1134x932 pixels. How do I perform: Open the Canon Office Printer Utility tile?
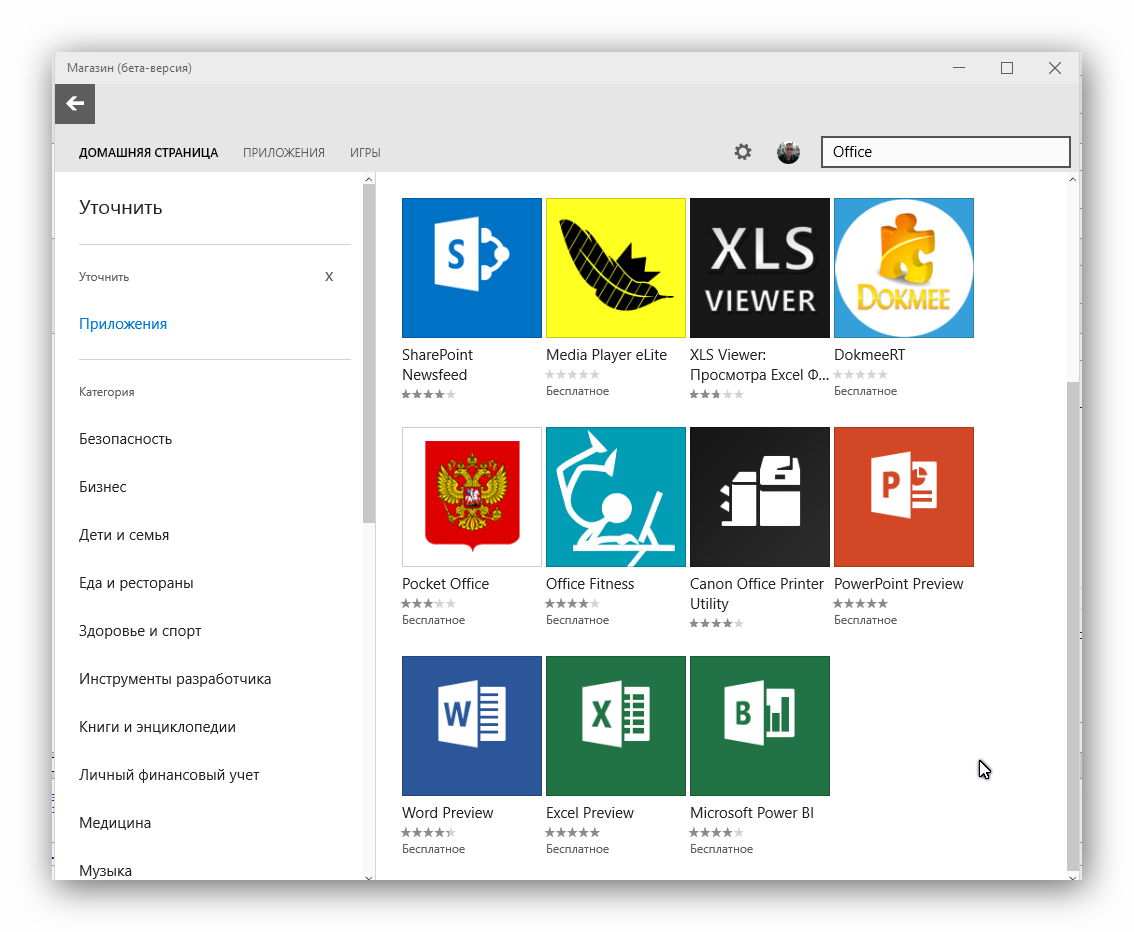[759, 497]
